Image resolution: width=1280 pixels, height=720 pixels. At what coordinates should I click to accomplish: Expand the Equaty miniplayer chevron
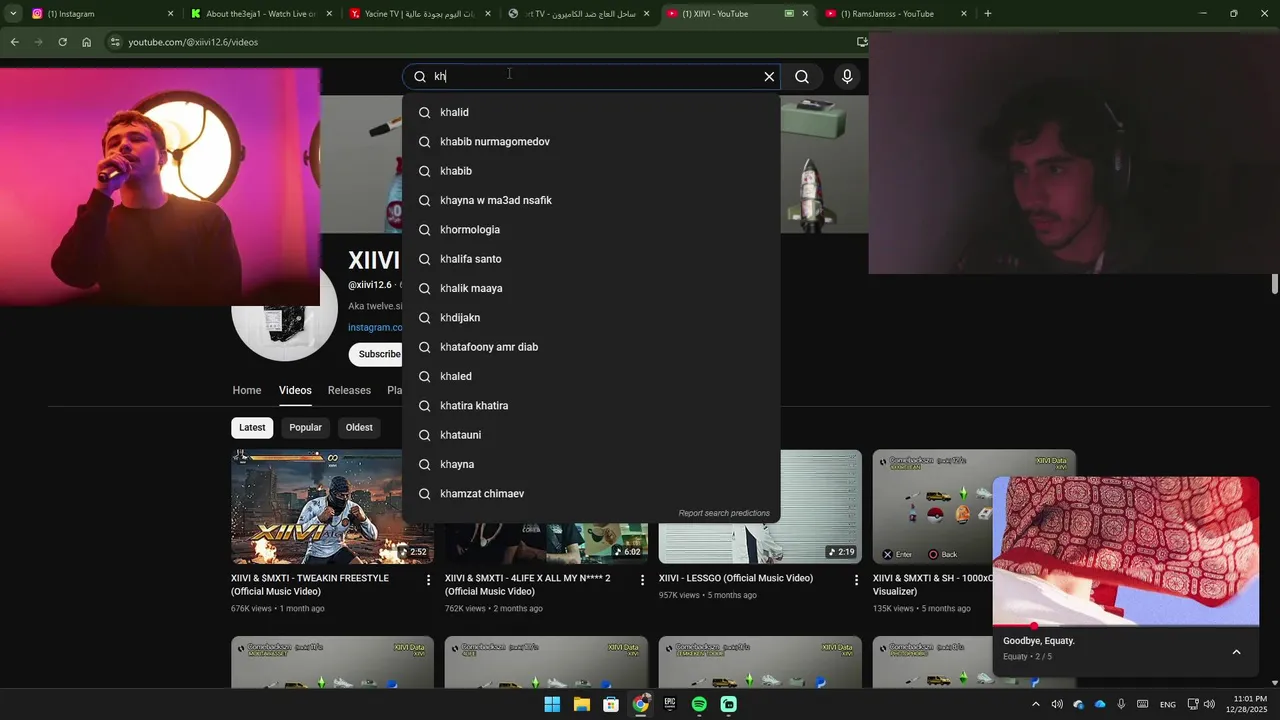coord(1236,652)
